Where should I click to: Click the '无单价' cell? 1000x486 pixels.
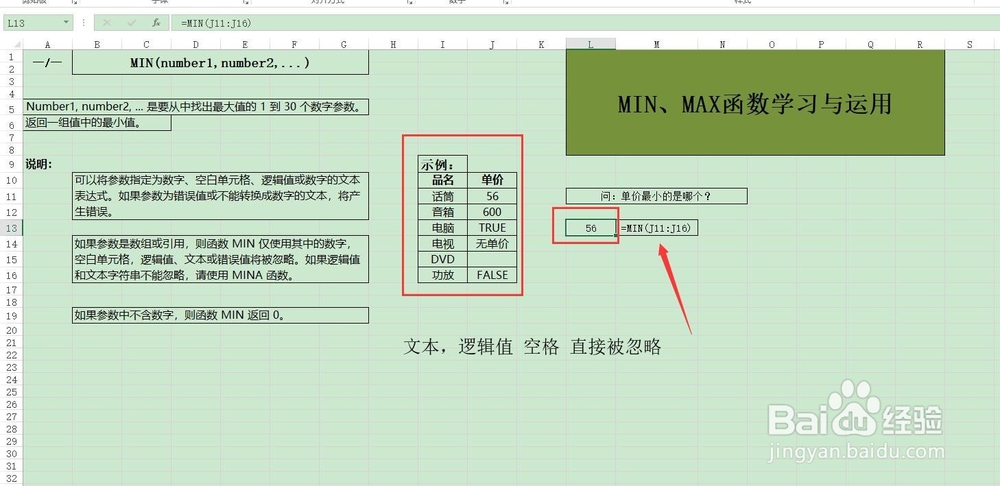[x=492, y=243]
